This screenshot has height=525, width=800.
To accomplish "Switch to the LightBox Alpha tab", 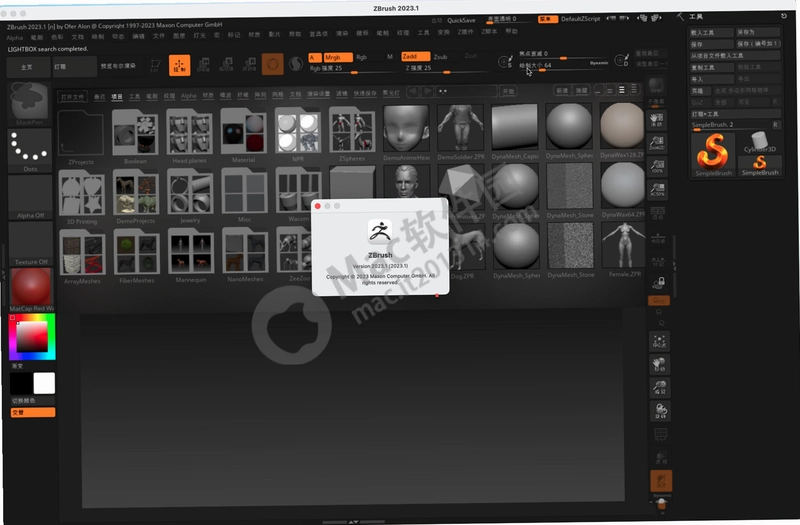I will [x=188, y=95].
